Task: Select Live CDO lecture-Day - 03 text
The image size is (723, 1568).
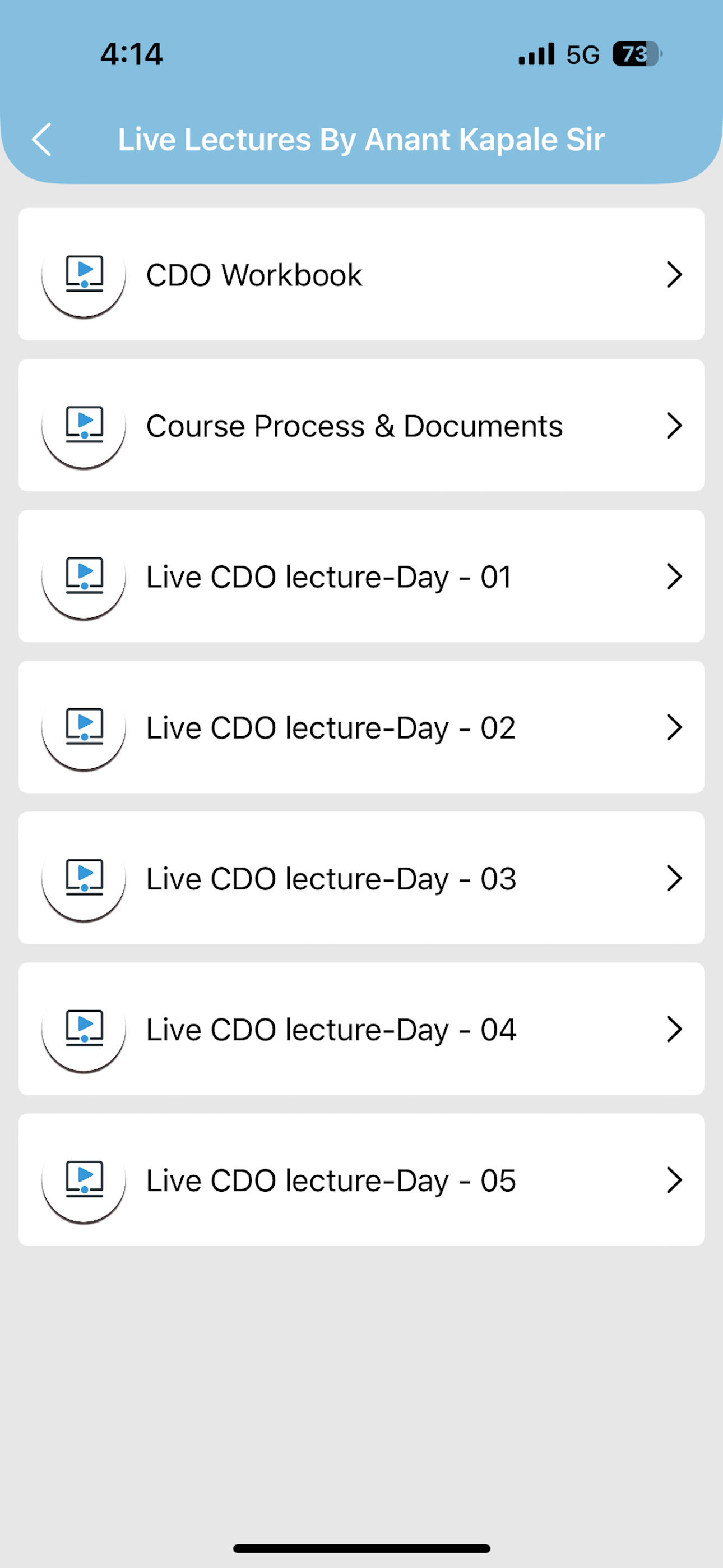Action: pyautogui.click(x=331, y=879)
